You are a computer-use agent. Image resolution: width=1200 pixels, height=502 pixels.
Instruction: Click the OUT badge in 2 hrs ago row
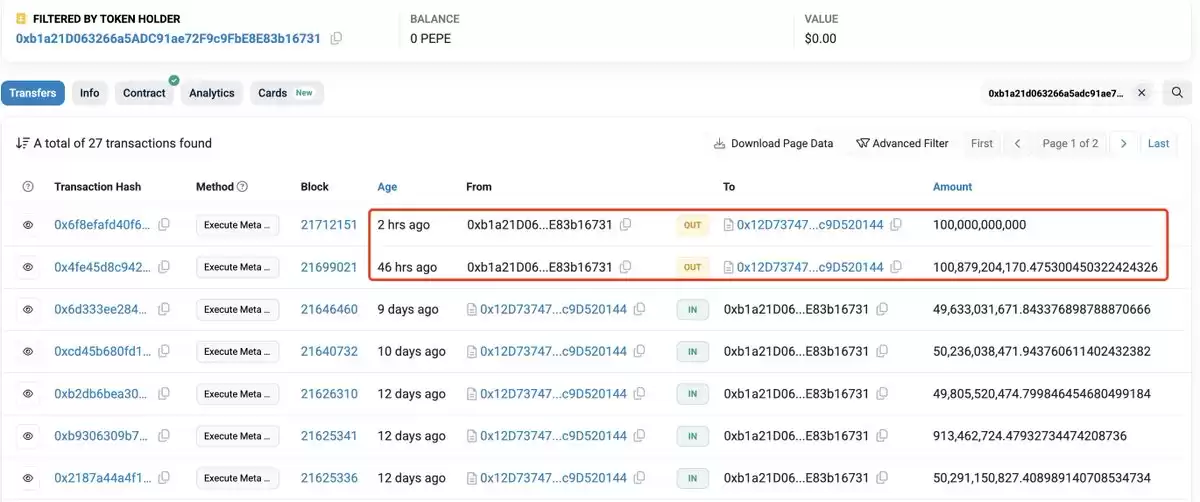click(692, 225)
